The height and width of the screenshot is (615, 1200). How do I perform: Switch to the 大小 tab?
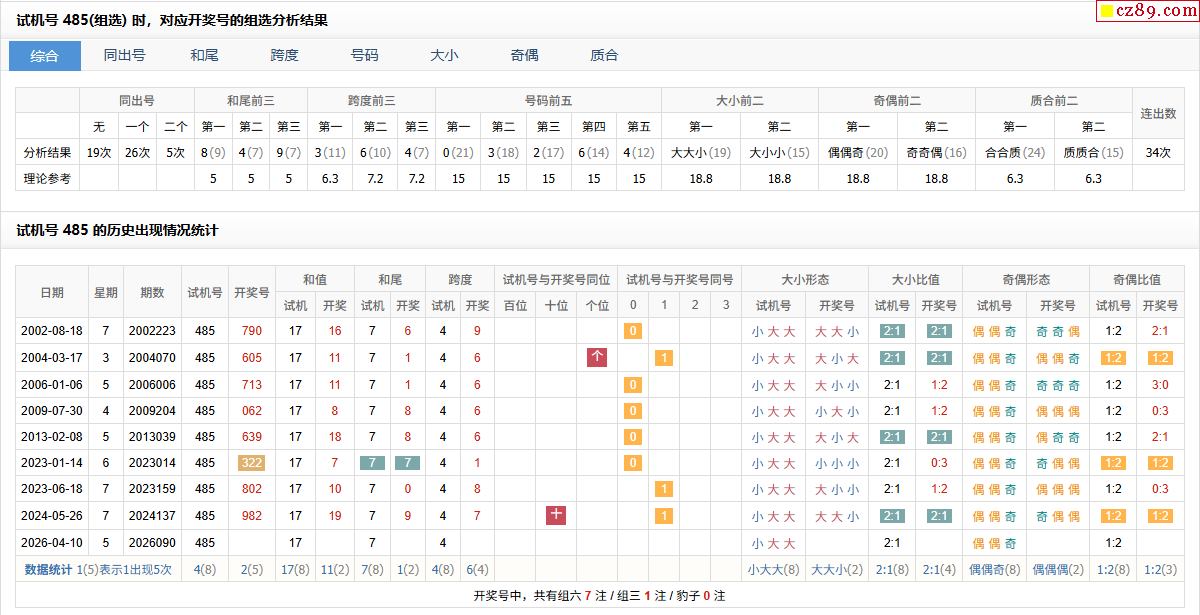tap(444, 56)
